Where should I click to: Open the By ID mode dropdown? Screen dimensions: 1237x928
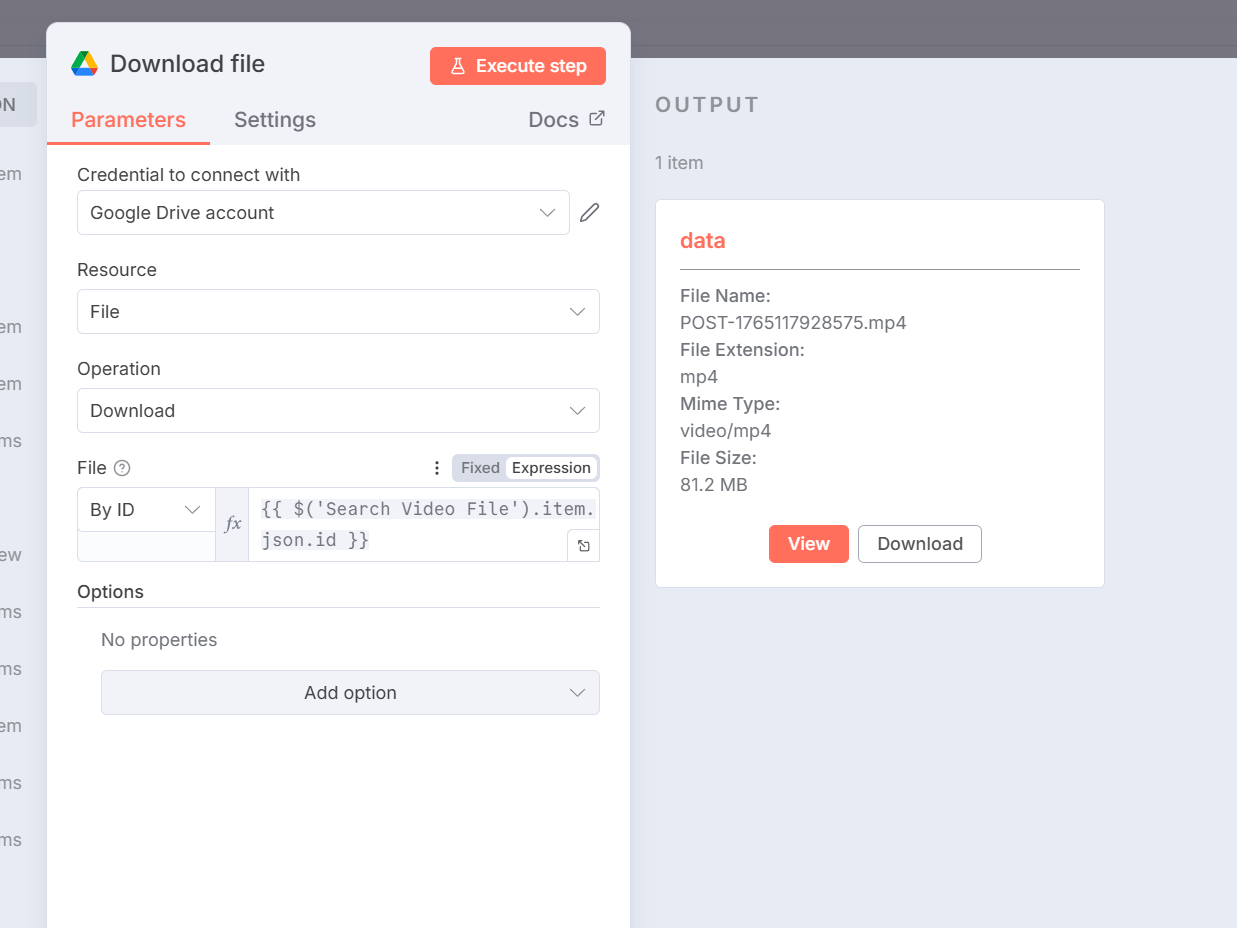pos(146,510)
